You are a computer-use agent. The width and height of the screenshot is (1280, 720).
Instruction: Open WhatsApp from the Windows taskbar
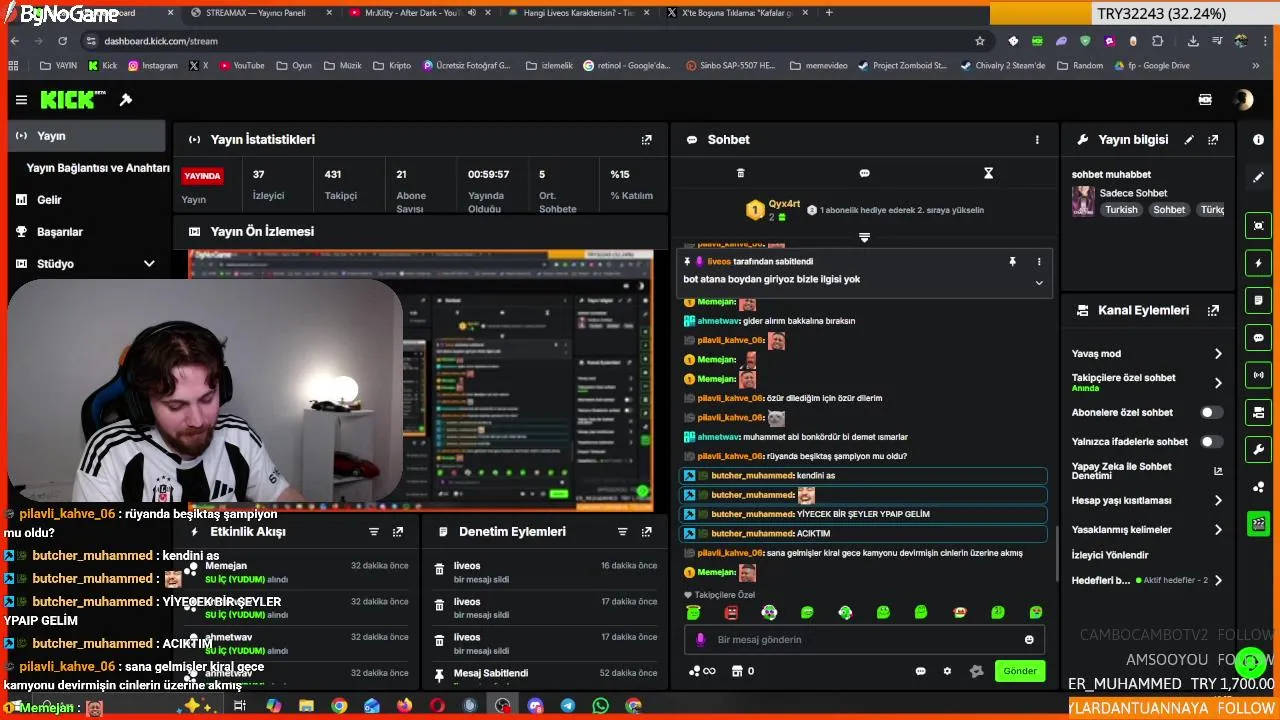coord(600,706)
